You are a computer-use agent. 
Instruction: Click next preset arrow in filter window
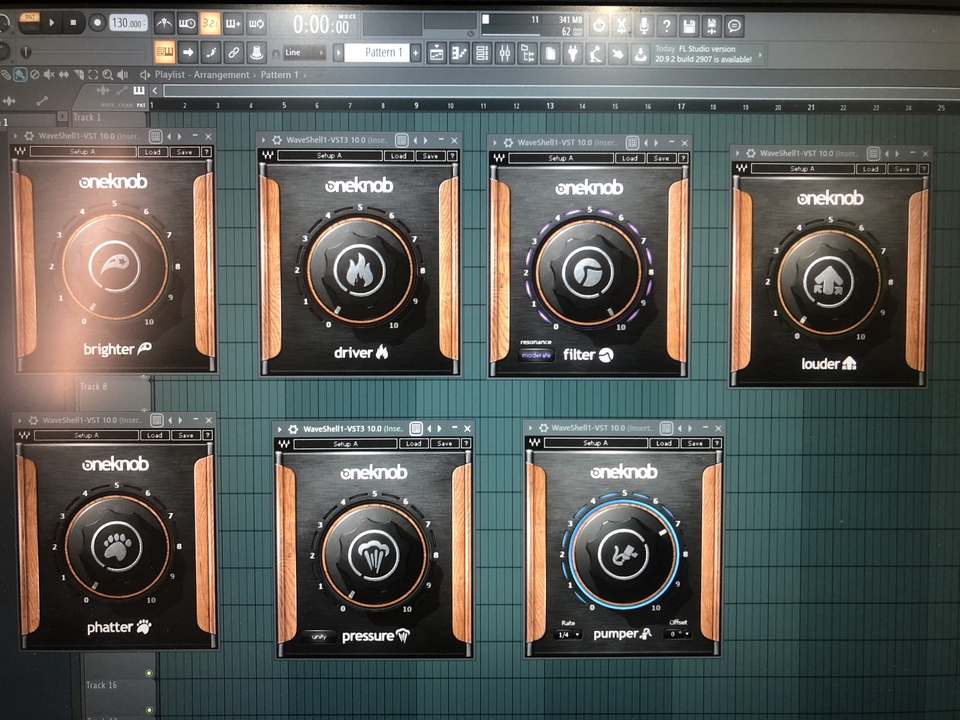point(656,143)
